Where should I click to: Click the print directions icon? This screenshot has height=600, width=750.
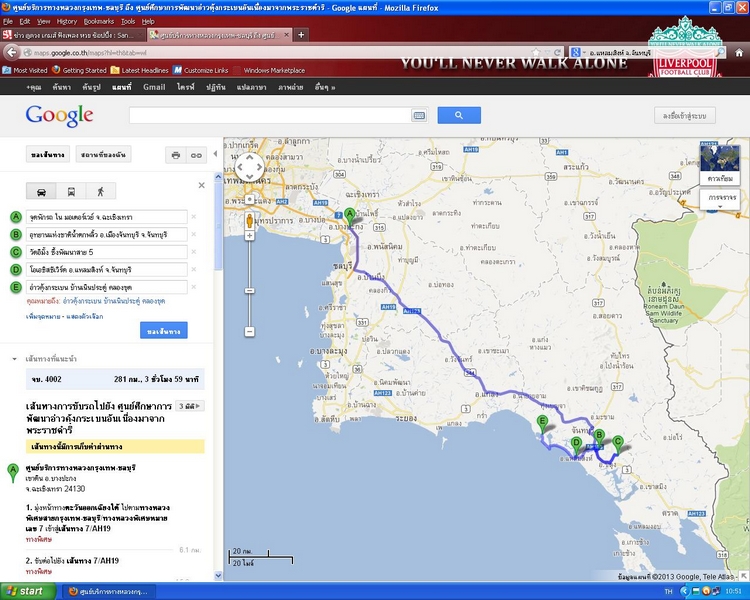pyautogui.click(x=176, y=155)
